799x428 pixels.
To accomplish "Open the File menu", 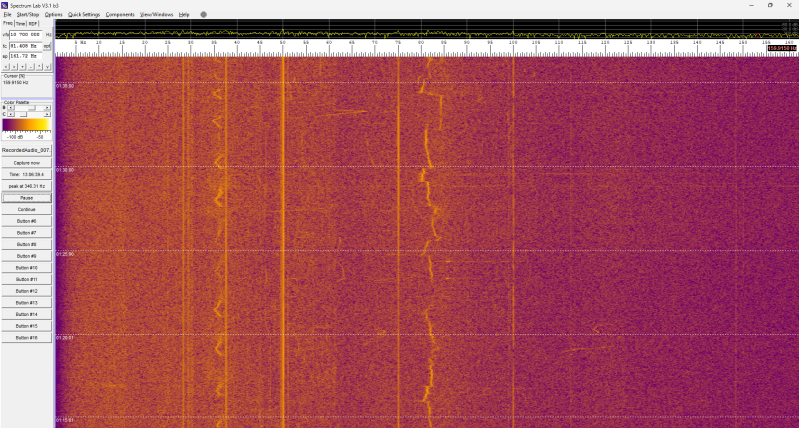I will 7,15.
